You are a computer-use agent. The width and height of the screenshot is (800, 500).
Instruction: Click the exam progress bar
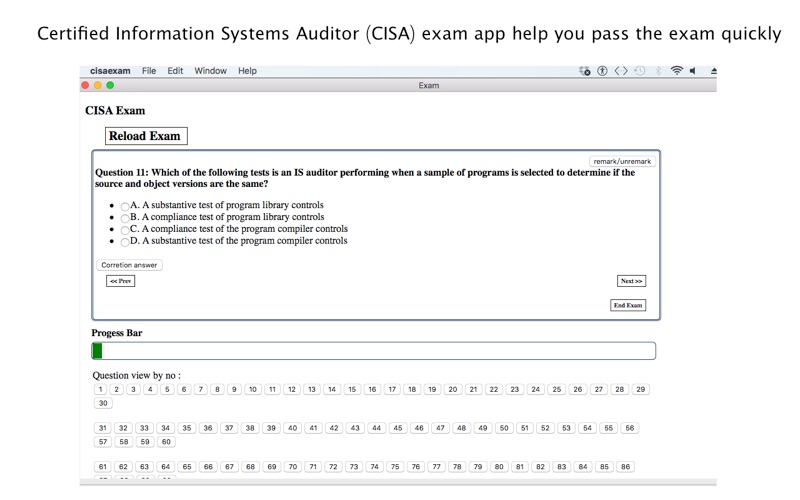[x=373, y=351]
